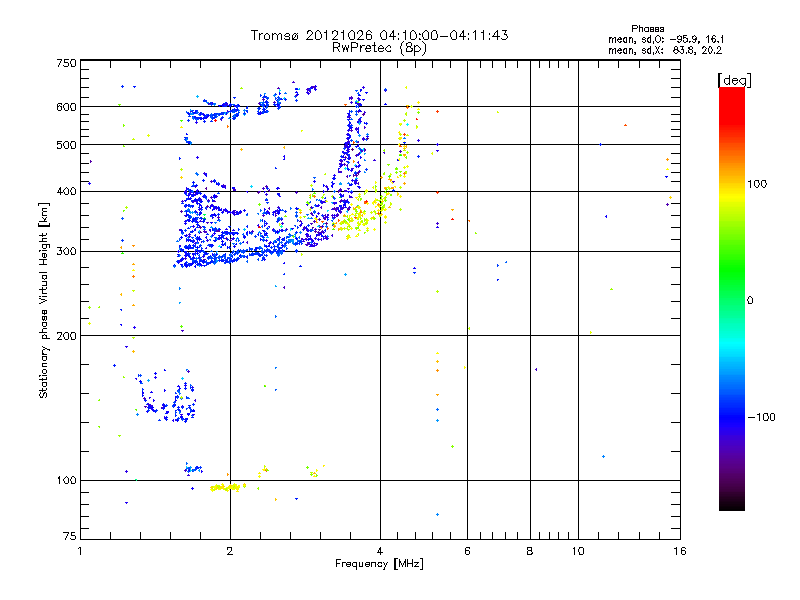Click the yellow echo cluster just below 100 km

(225, 487)
